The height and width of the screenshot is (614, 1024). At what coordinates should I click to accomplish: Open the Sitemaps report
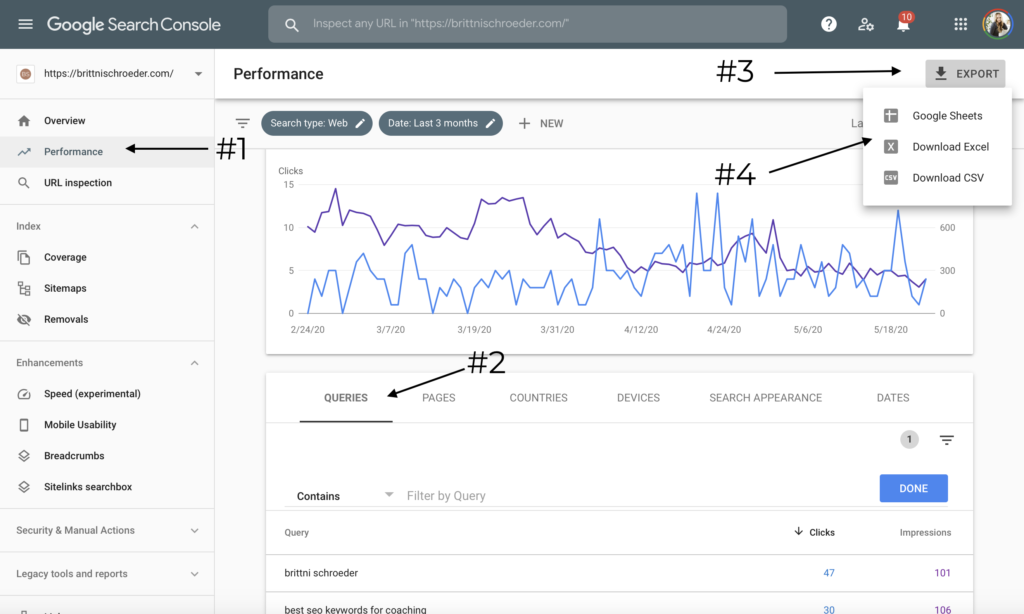click(x=107, y=288)
